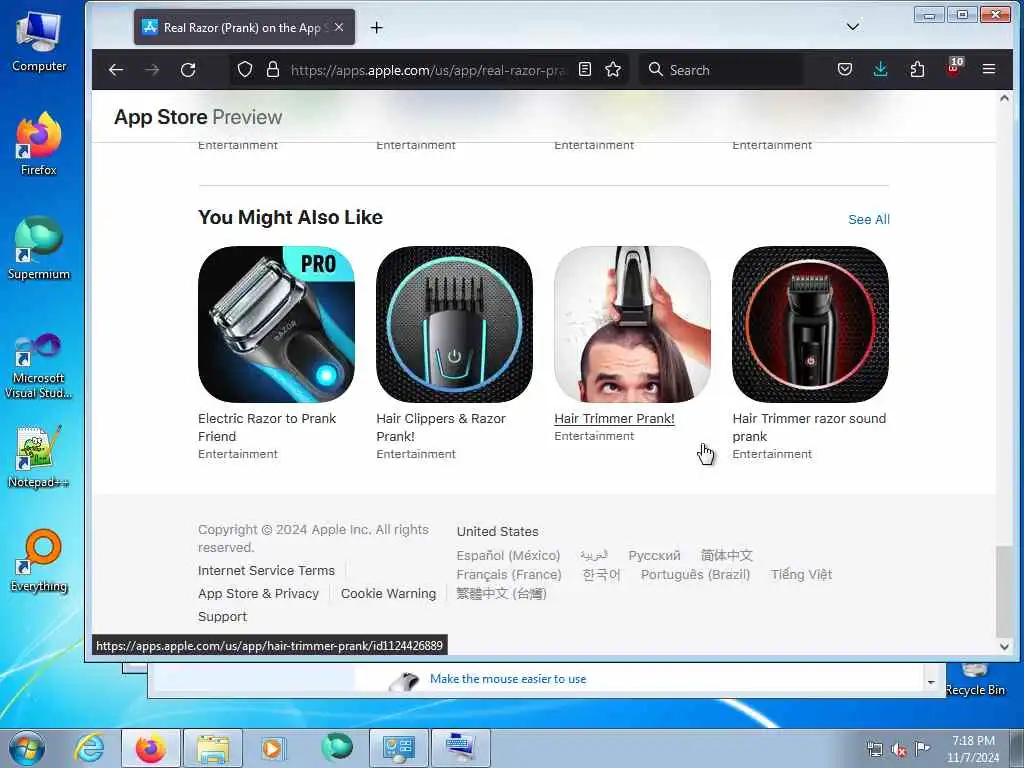Show site security lock information
The width and height of the screenshot is (1024, 768).
click(x=273, y=69)
